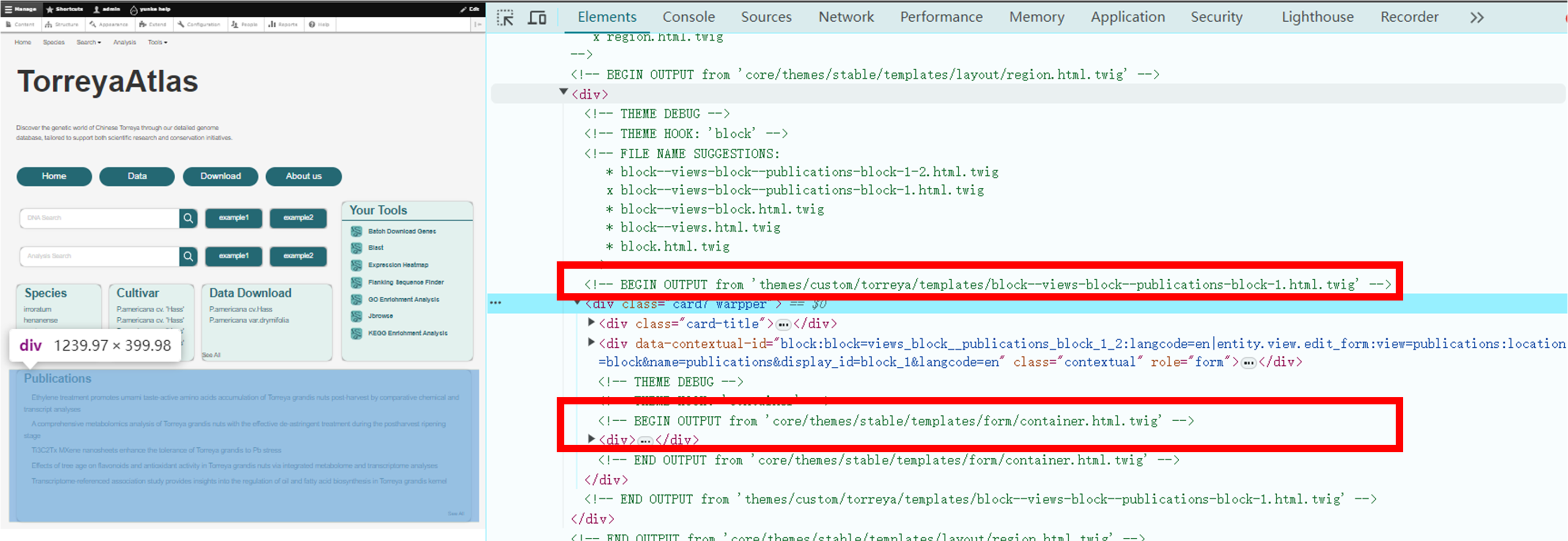Image resolution: width=1568 pixels, height=541 pixels.
Task: Click the About us pill button
Action: pyautogui.click(x=304, y=176)
